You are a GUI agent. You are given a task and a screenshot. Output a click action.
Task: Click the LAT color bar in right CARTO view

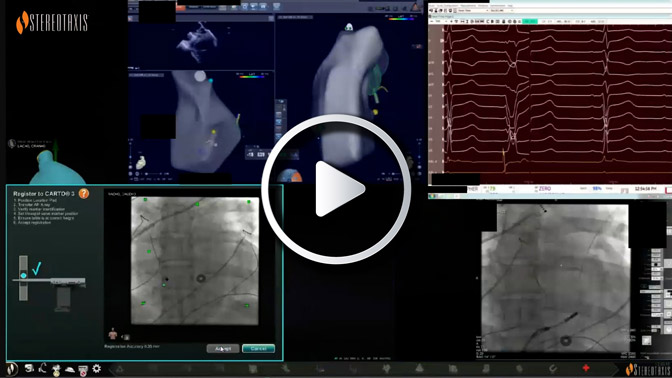tap(401, 19)
